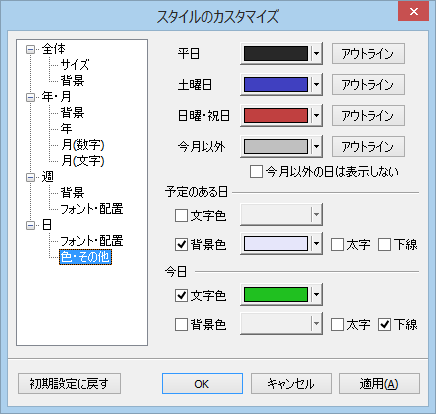Viewport: 436px width, 414px height.
Task: Select the 全体 root node label
Action: click(x=54, y=49)
